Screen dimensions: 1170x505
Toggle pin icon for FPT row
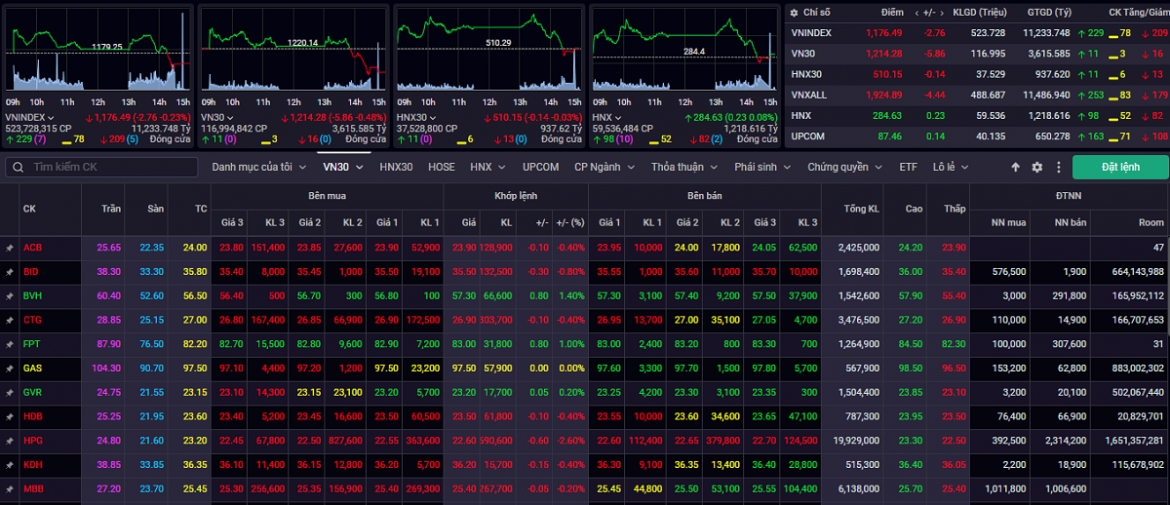tap(9, 344)
